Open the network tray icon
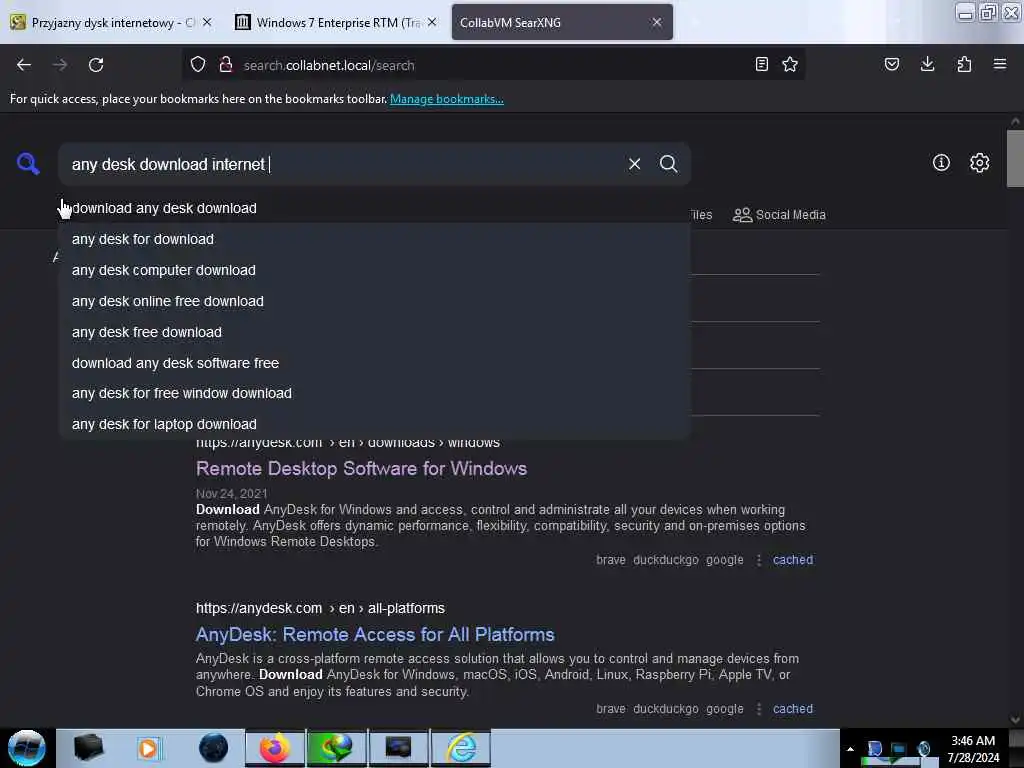1024x768 pixels. click(x=899, y=749)
